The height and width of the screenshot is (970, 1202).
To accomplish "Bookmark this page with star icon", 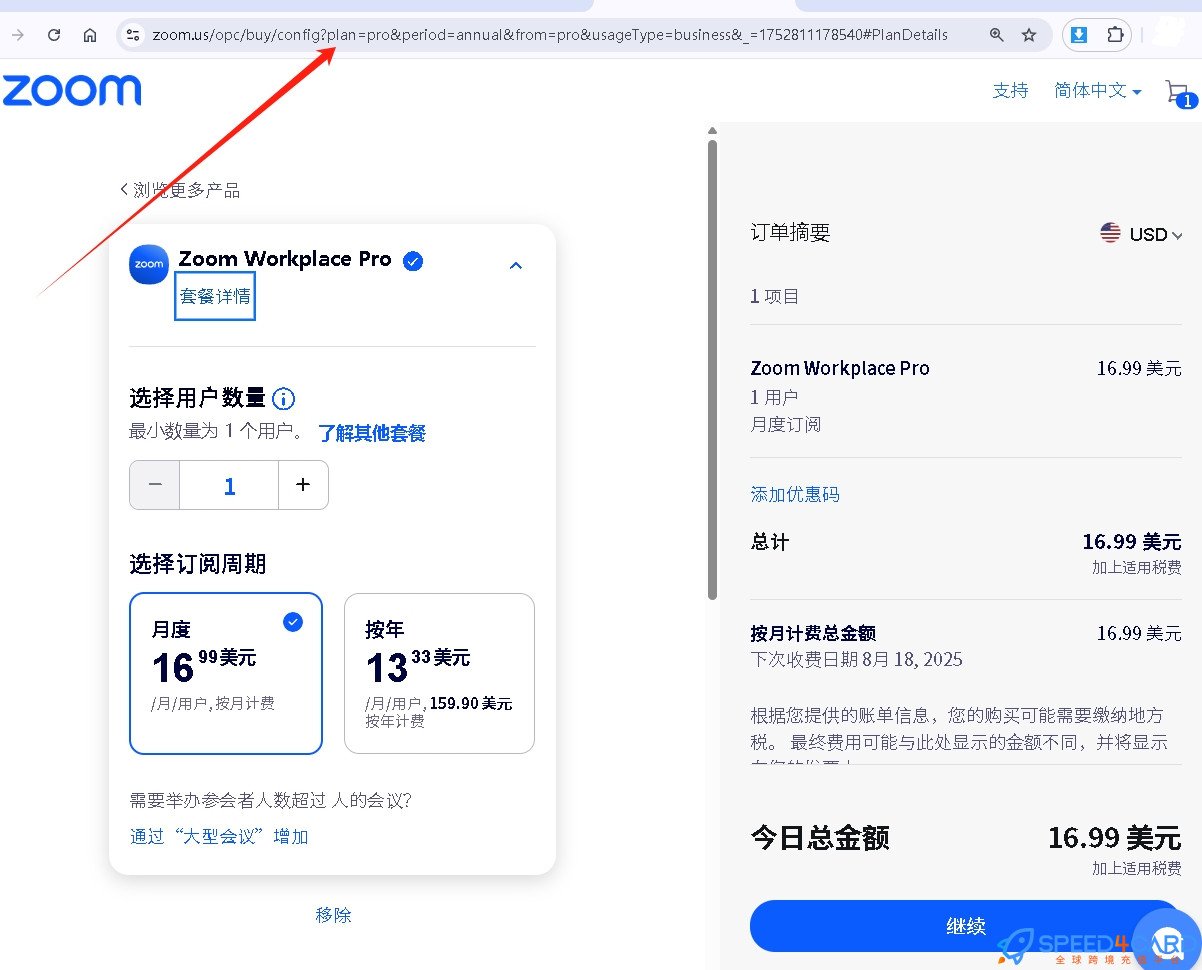I will [x=1029, y=35].
